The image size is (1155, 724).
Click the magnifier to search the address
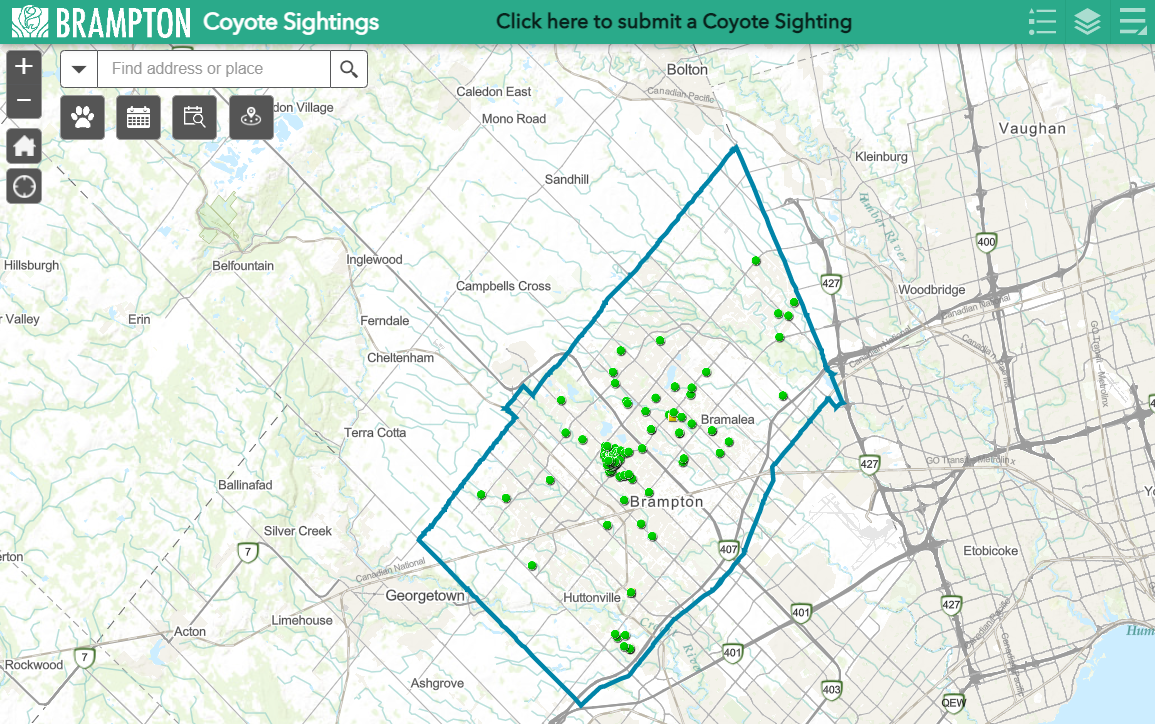(349, 69)
